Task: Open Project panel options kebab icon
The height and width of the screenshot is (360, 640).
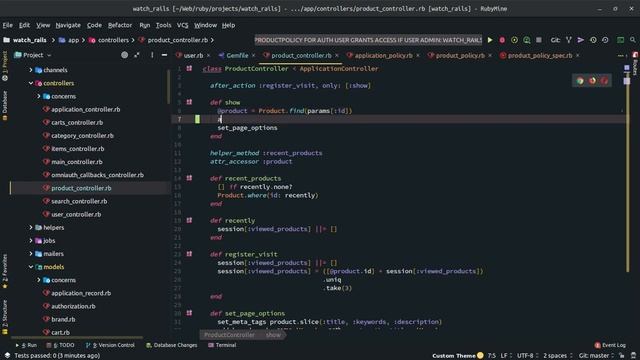Action: coord(152,55)
